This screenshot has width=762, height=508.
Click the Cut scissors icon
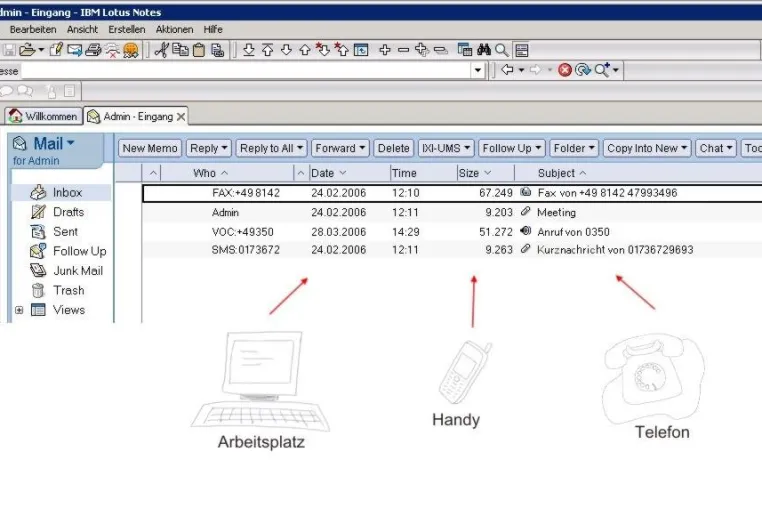pos(161,50)
